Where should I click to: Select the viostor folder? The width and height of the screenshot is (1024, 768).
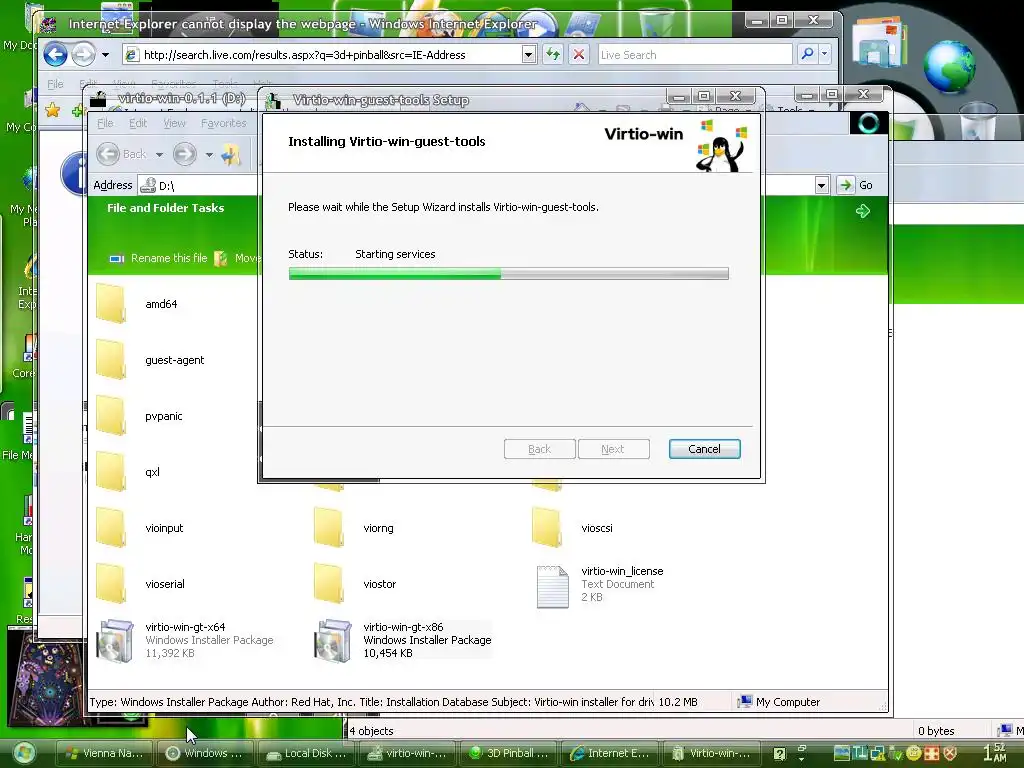pos(355,584)
